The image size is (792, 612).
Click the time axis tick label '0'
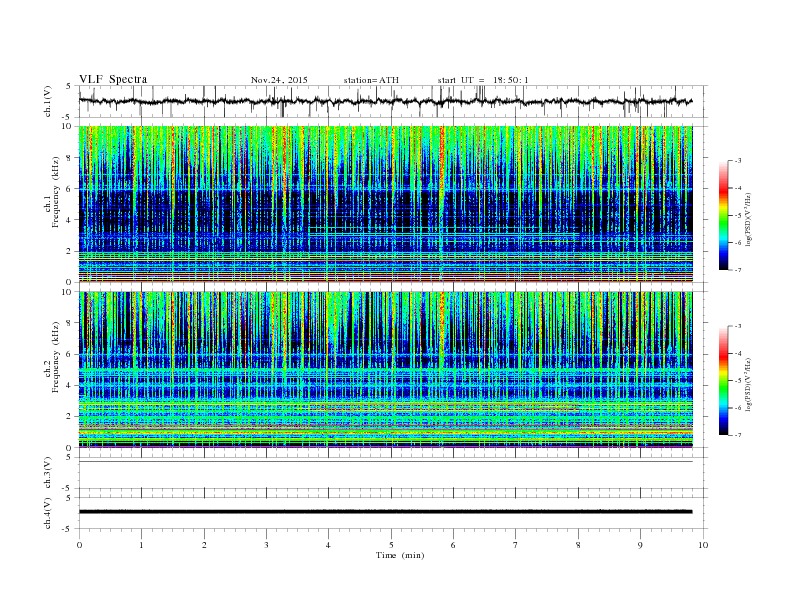(79, 545)
